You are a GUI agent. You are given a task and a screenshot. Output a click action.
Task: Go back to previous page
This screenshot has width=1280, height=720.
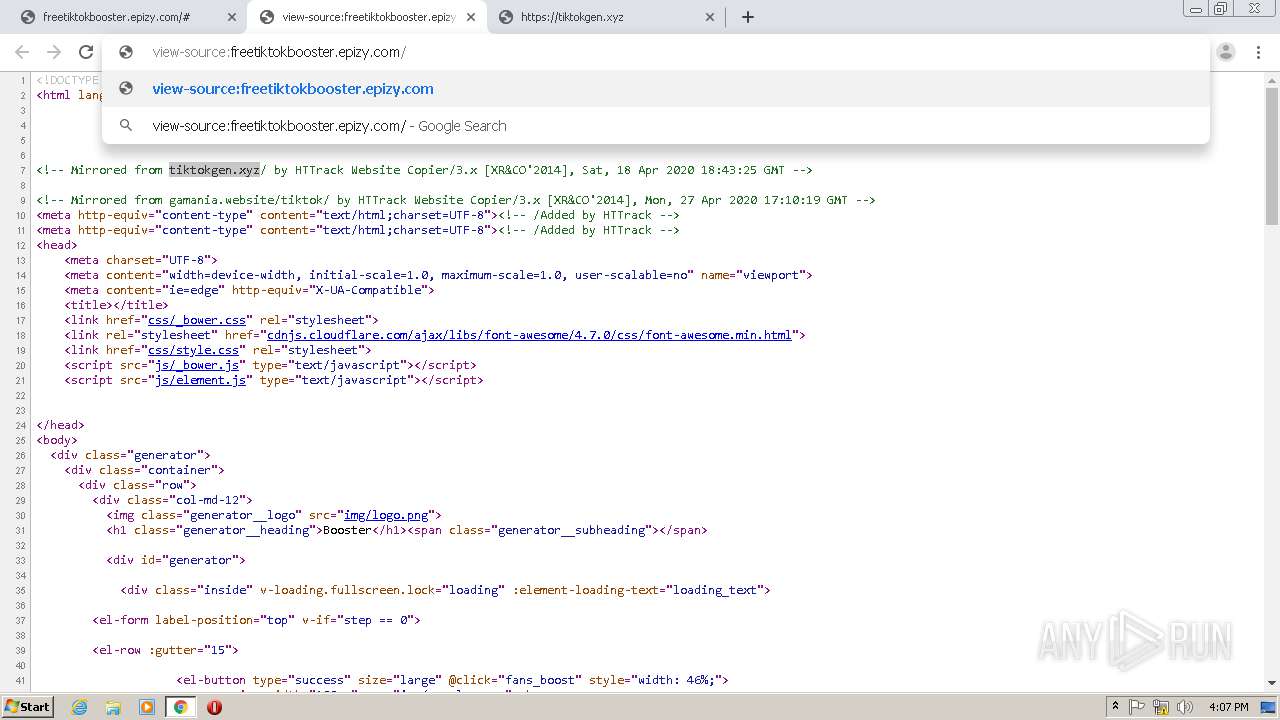click(x=22, y=52)
